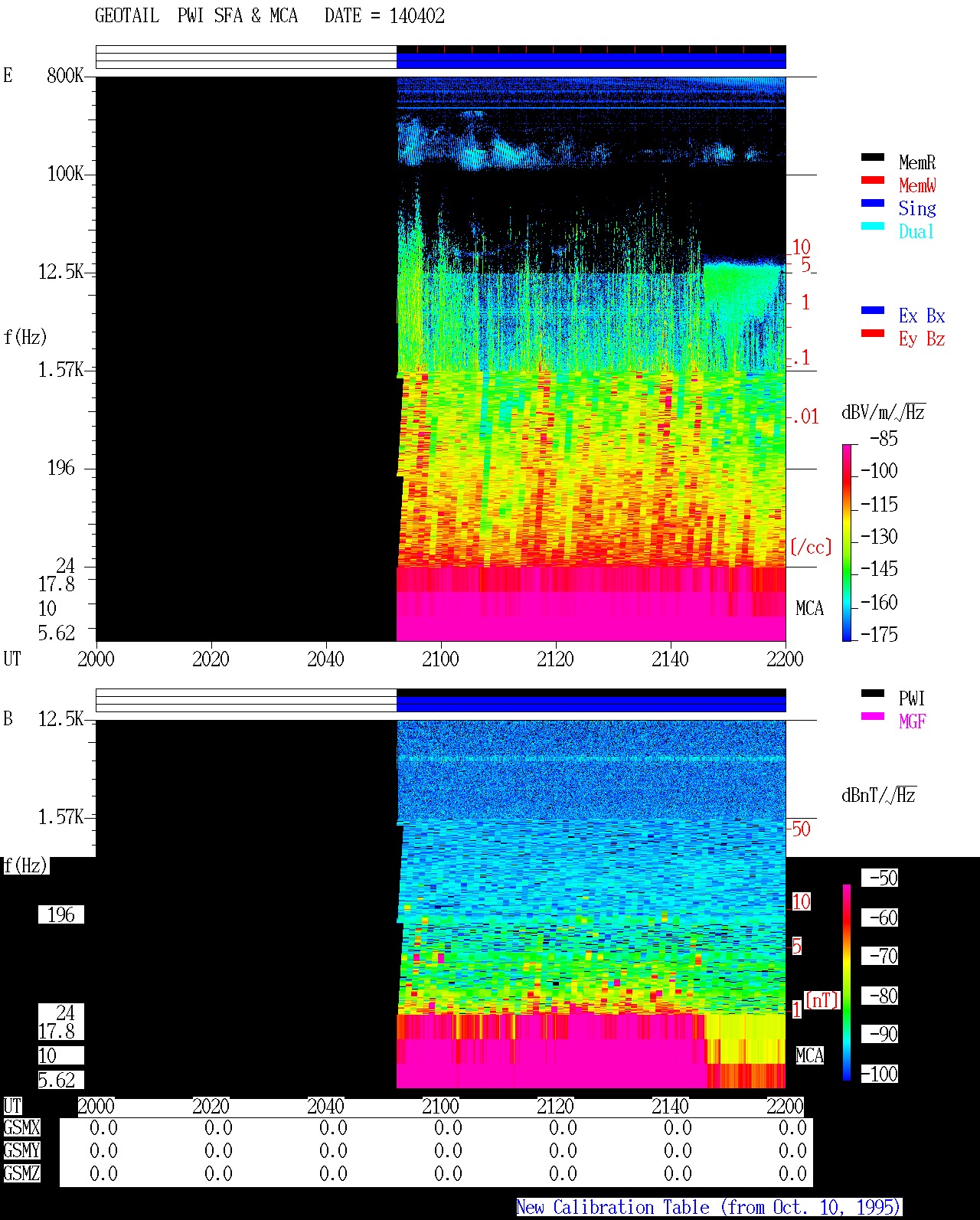The width and height of the screenshot is (980, 1220).
Task: Click the black PWI legend swatch
Action: pos(873,694)
